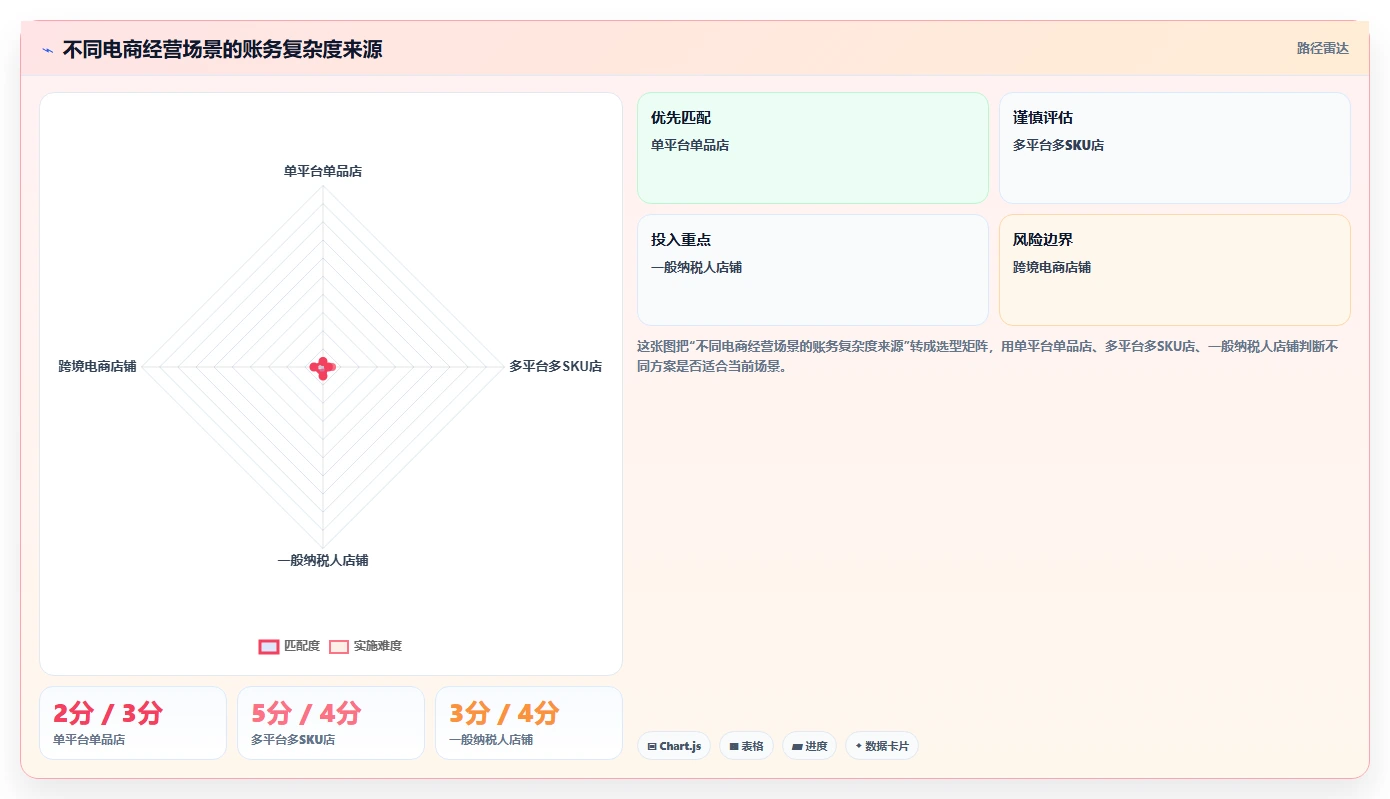1390x799 pixels.
Task: Click 多平台多SKU店 caption under 5分 / 4分
Action: click(x=293, y=740)
